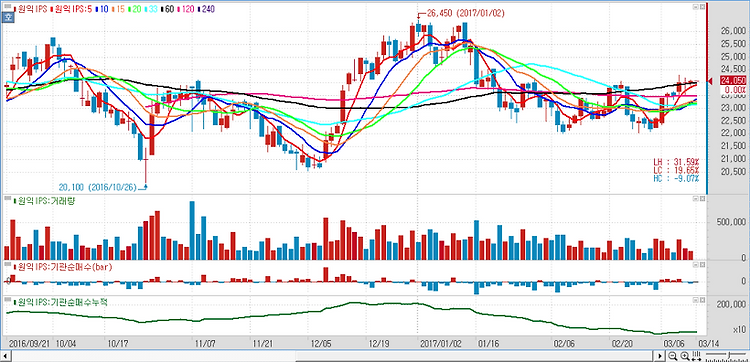Click the zoom in magnifier icon
The height and width of the screenshot is (362, 750).
click(685, 356)
